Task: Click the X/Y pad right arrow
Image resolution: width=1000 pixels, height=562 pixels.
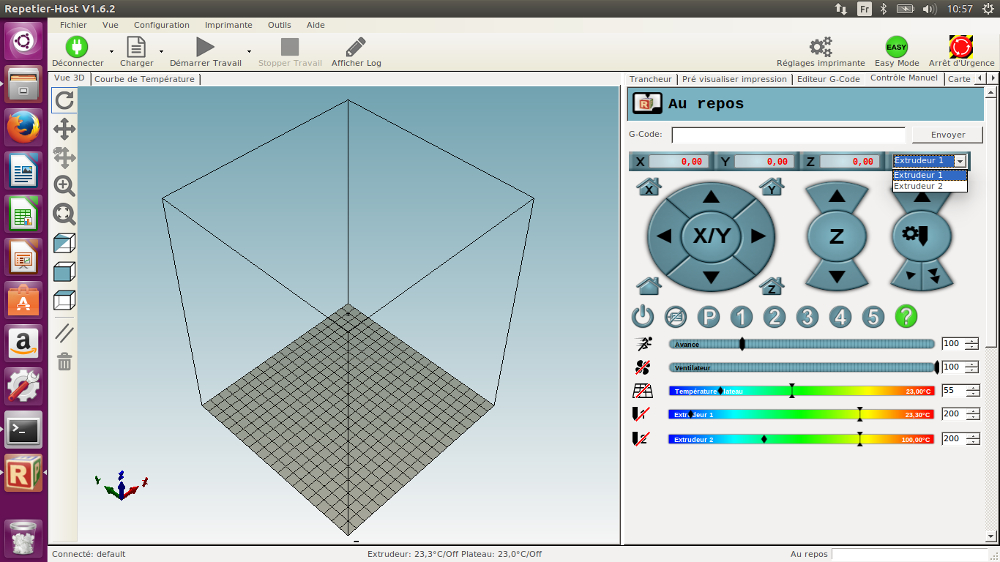Action: [758, 236]
